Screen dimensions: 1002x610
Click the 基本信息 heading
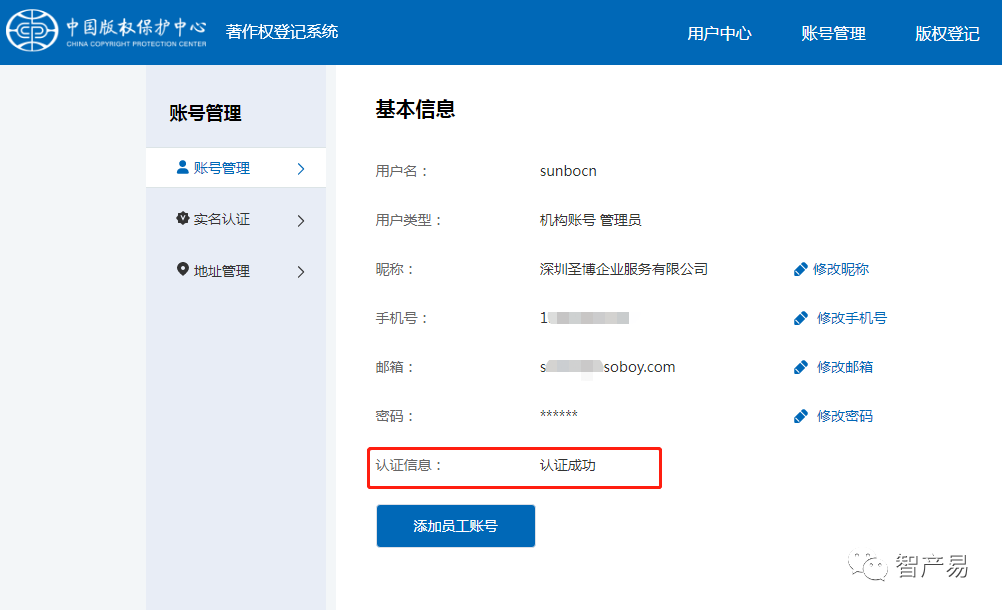[415, 109]
